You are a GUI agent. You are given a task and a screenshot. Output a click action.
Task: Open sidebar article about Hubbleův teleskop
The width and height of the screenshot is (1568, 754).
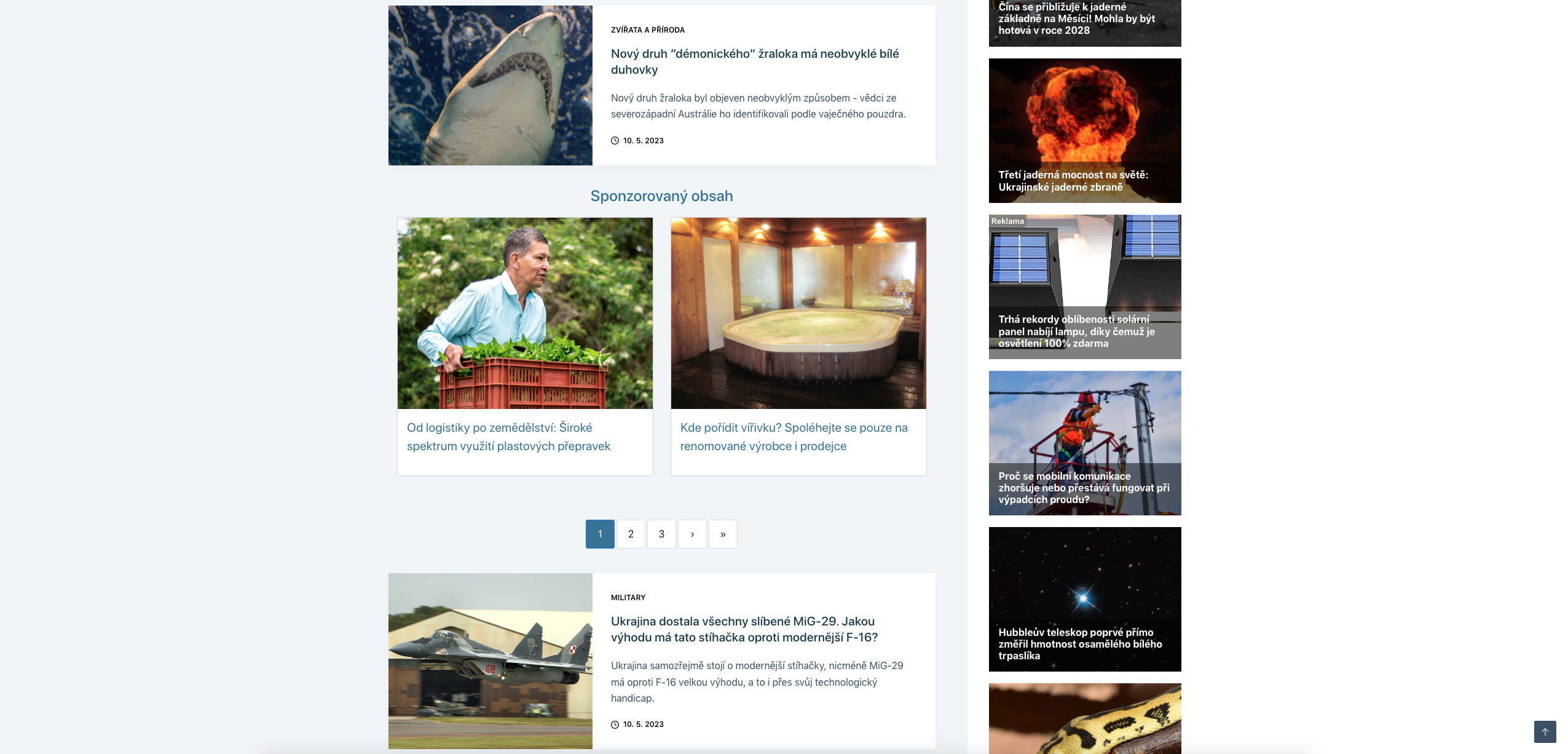(x=1085, y=599)
